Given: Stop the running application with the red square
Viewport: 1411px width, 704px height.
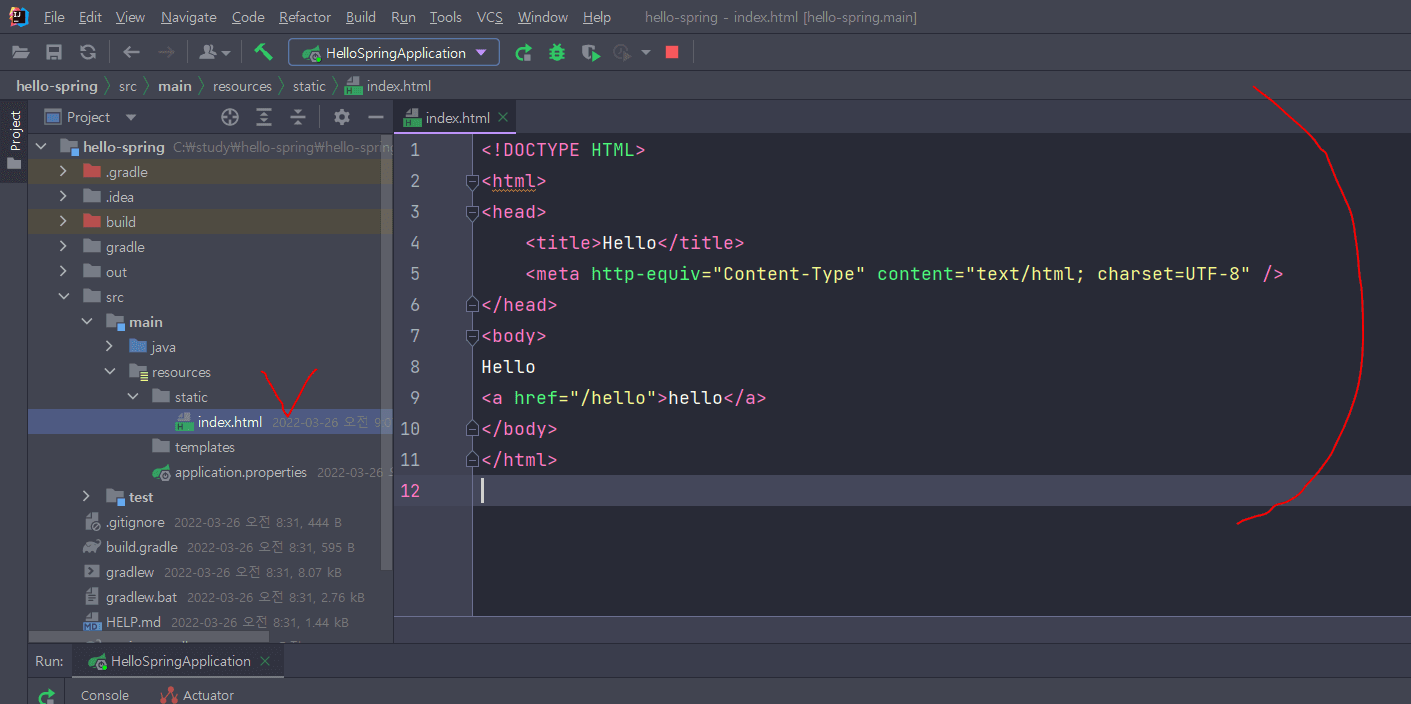Looking at the screenshot, I should 672,52.
